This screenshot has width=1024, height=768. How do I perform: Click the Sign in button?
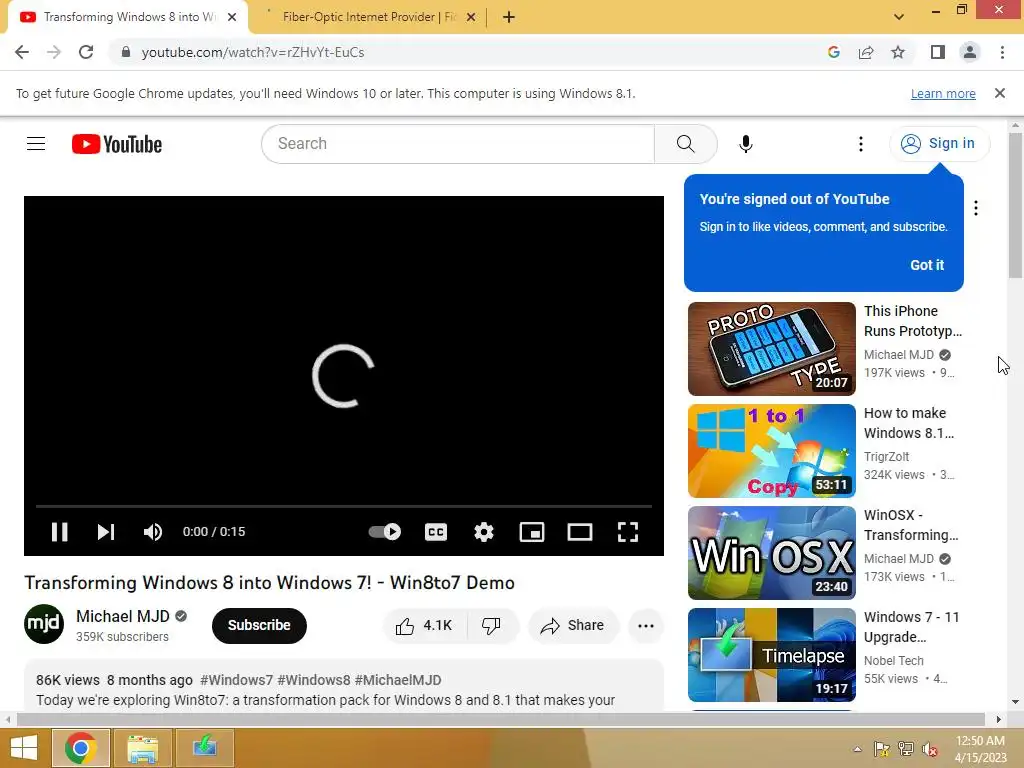click(x=939, y=144)
